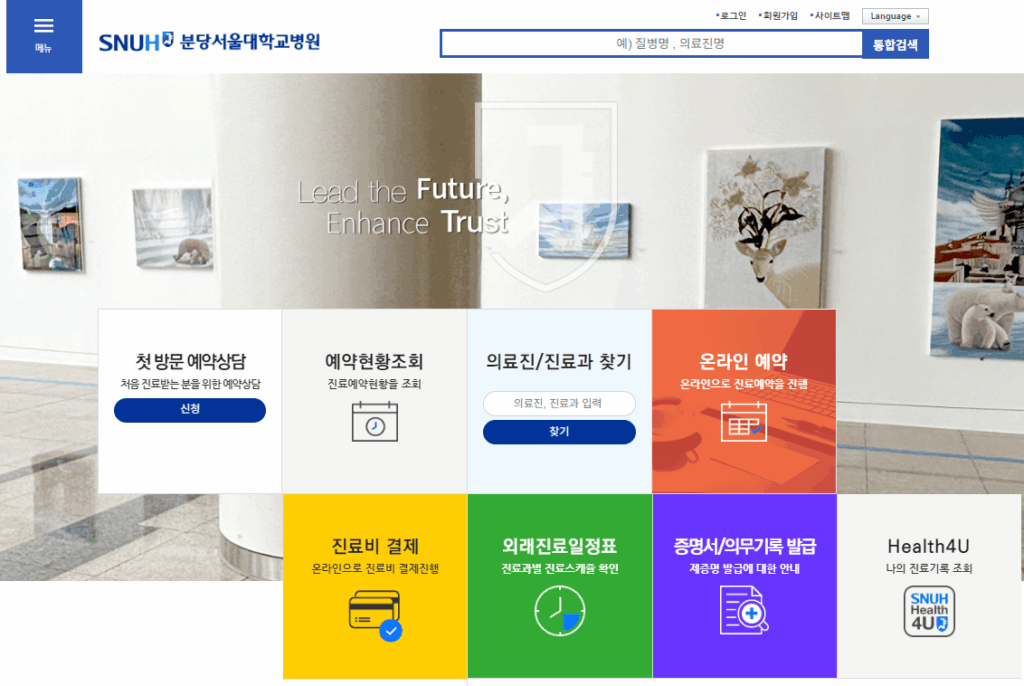Click the clock icon in 외래진료일정표 tile
Screen dimensions: 1024x686
coord(560,611)
